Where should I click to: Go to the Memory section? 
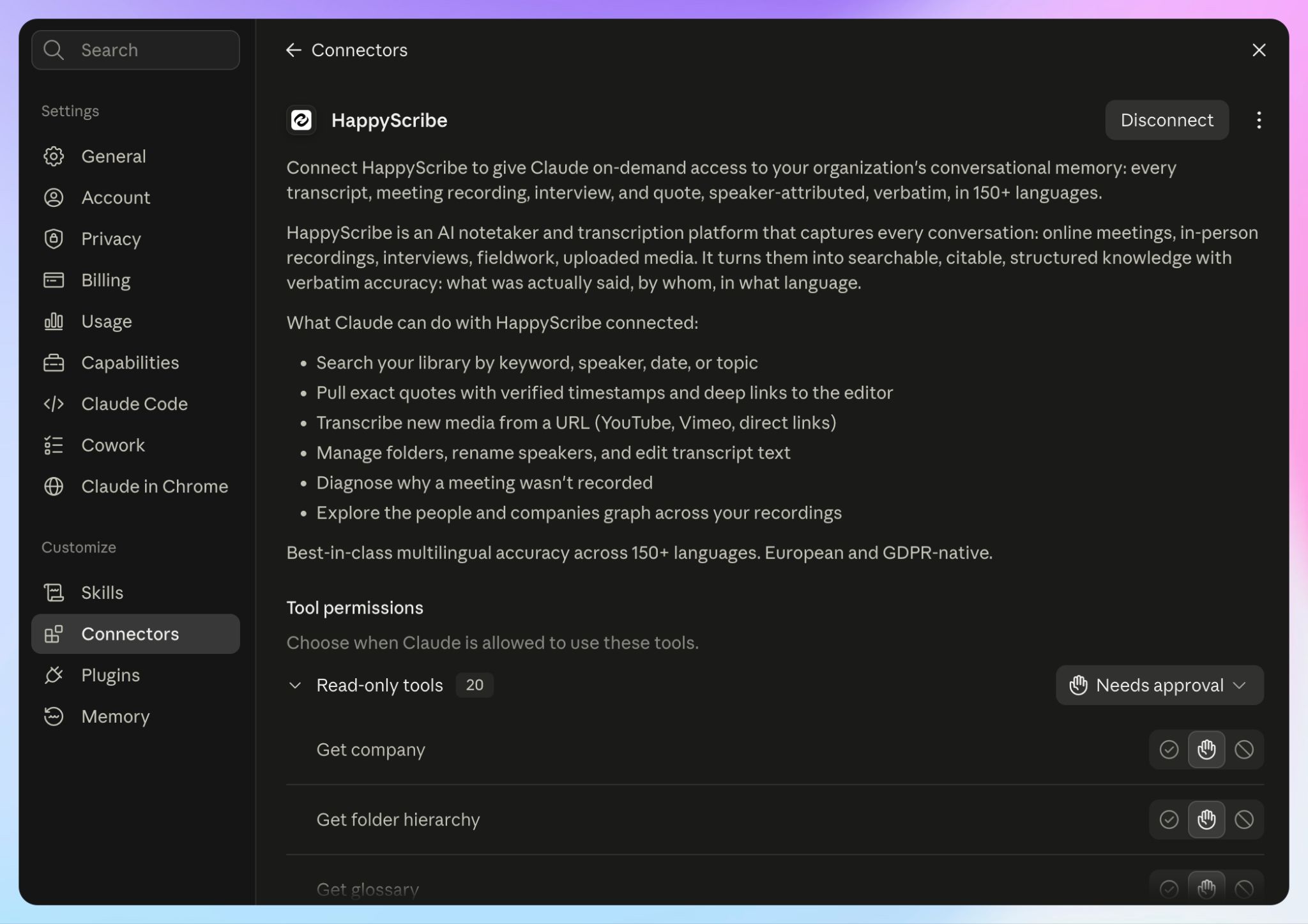(135, 716)
